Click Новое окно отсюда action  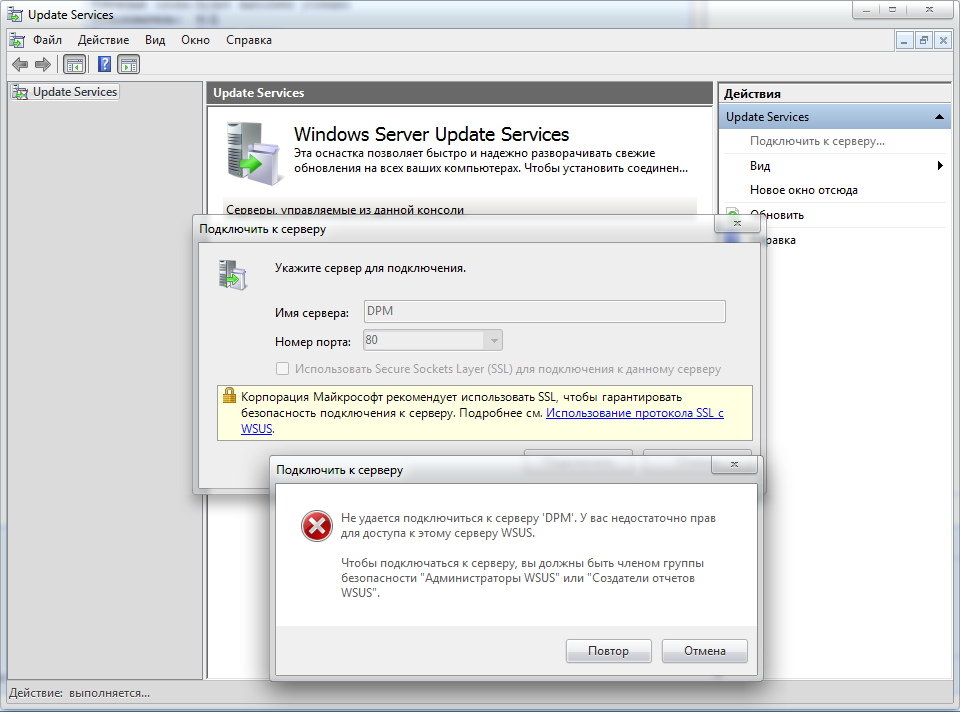[803, 190]
